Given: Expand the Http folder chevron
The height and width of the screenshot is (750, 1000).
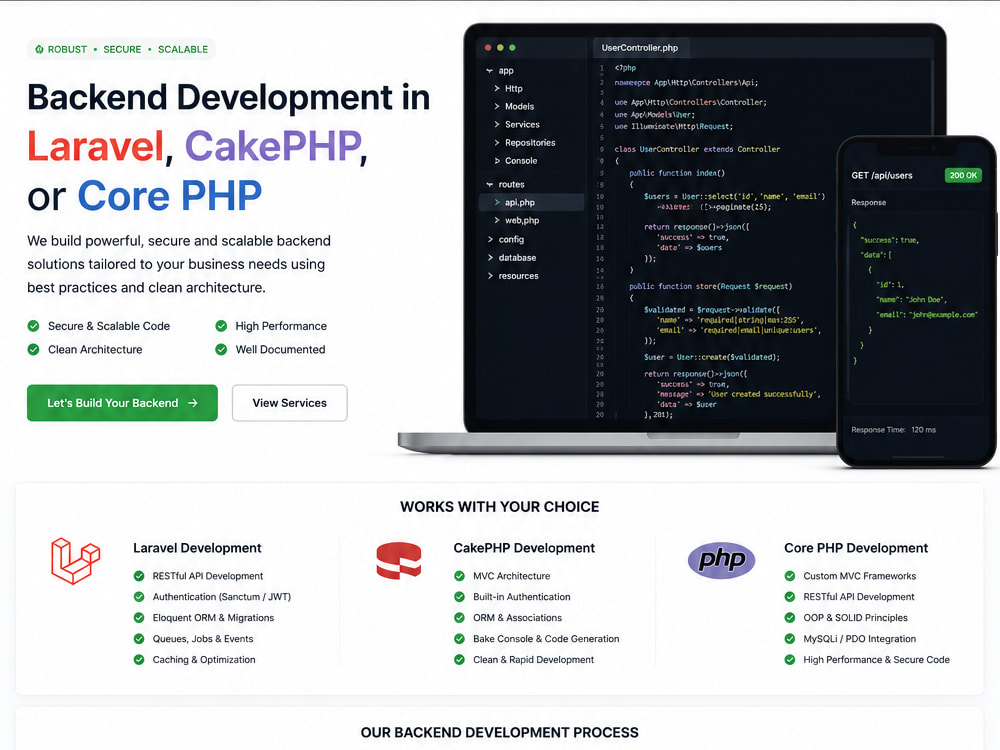Looking at the screenshot, I should [497, 89].
